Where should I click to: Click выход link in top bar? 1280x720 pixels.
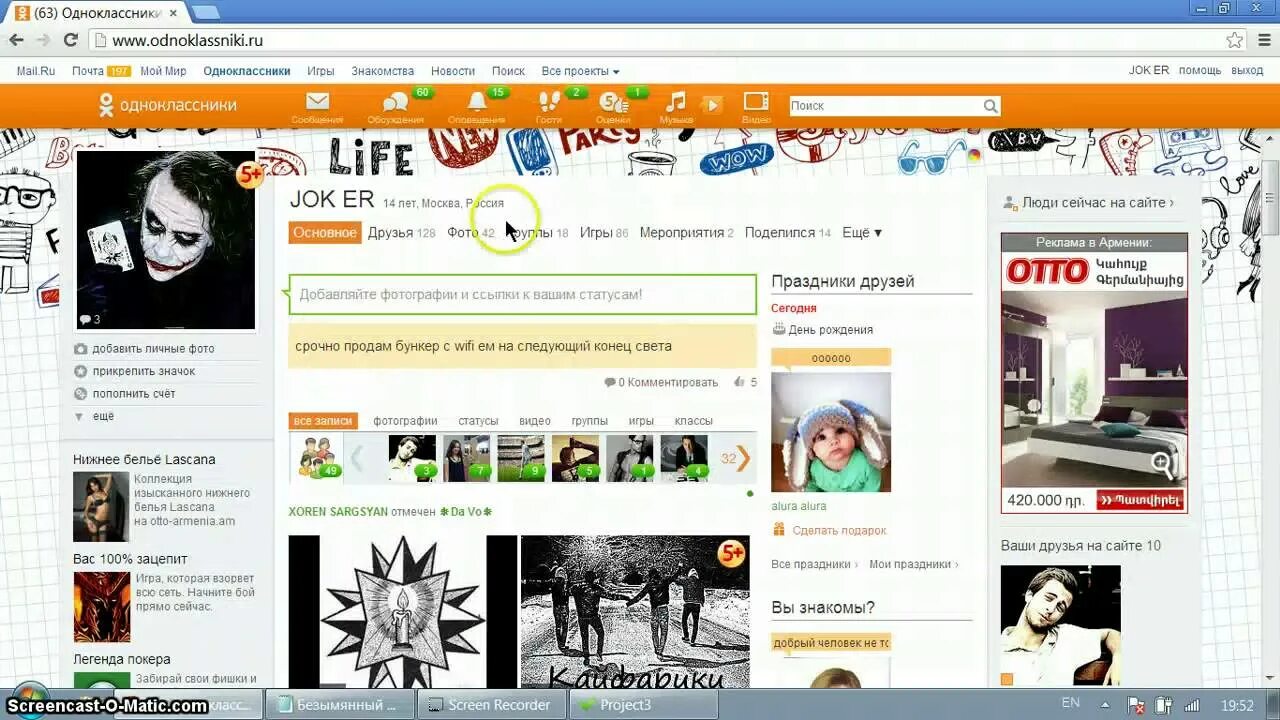[1247, 70]
